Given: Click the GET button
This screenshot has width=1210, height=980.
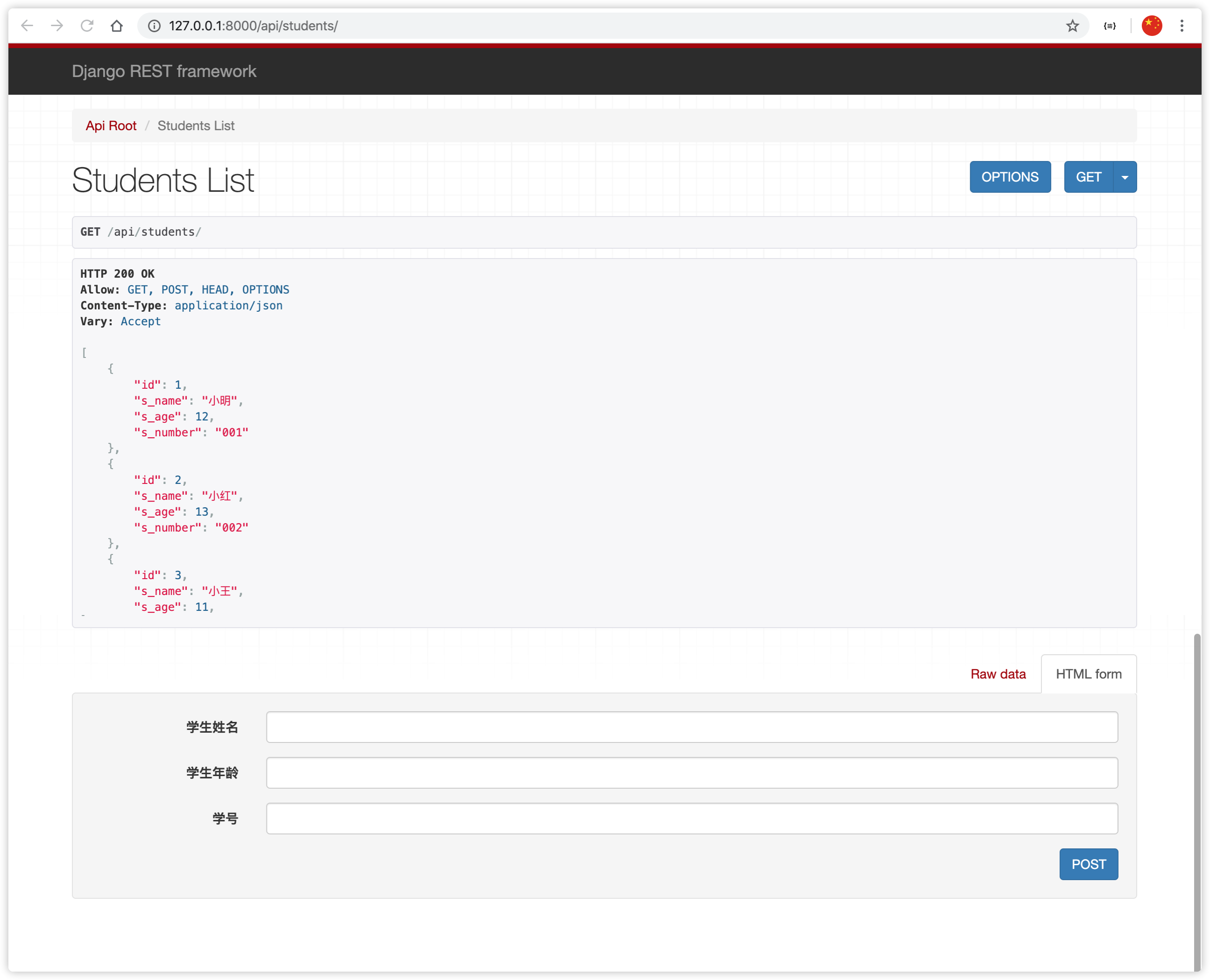Looking at the screenshot, I should [1089, 177].
